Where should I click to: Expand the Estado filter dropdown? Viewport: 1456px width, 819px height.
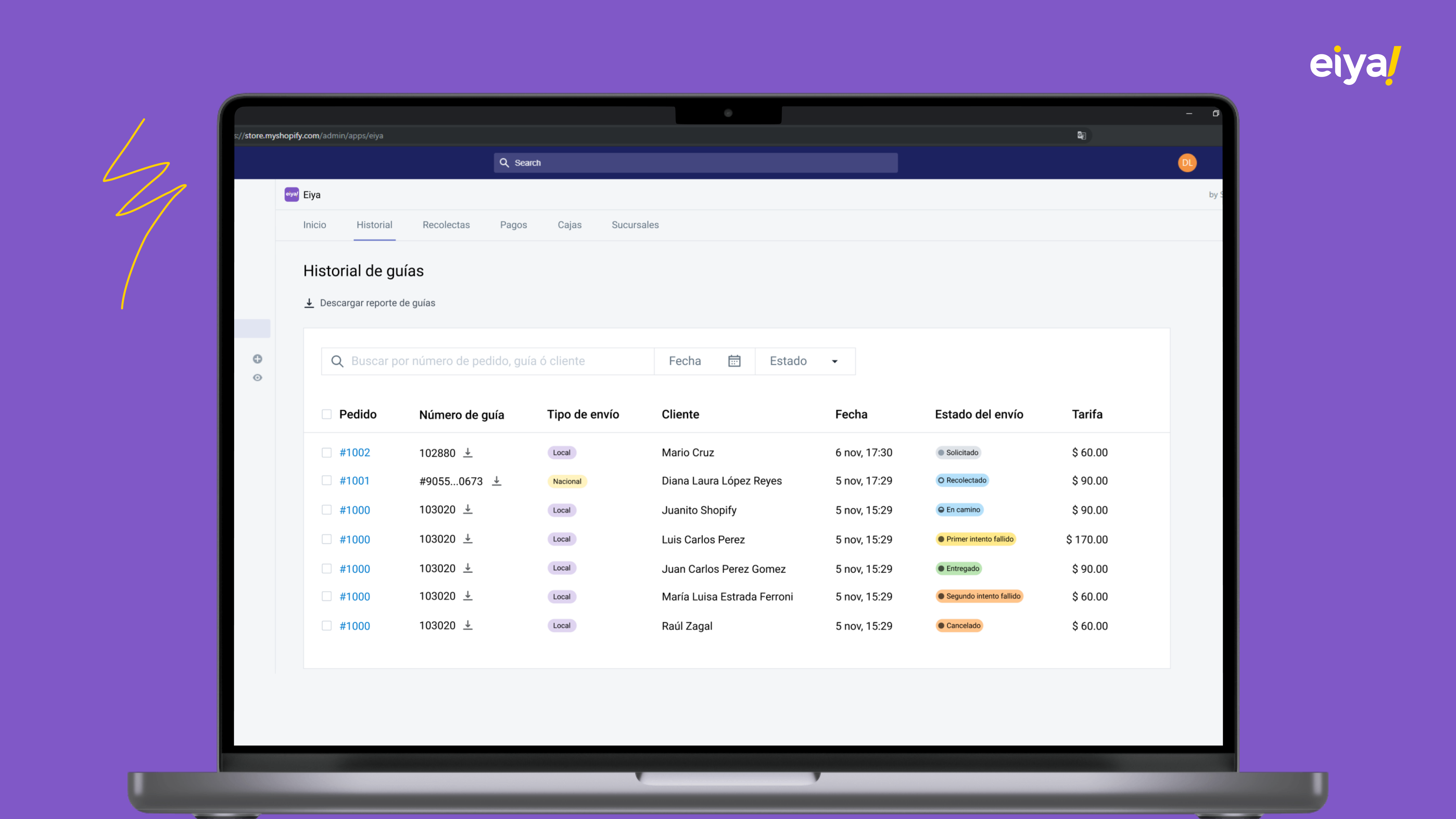pyautogui.click(x=805, y=361)
